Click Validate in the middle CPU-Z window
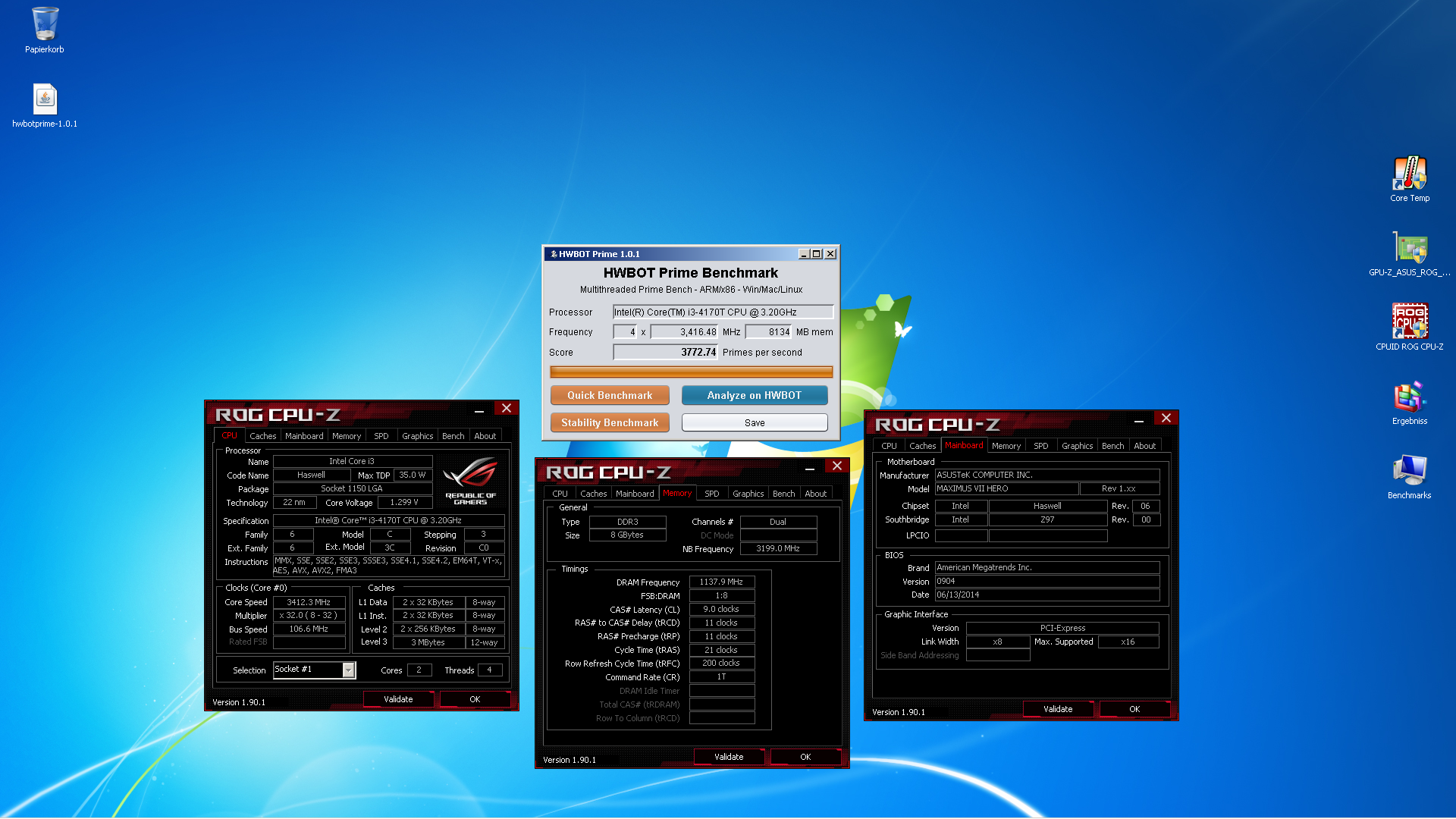 [729, 757]
